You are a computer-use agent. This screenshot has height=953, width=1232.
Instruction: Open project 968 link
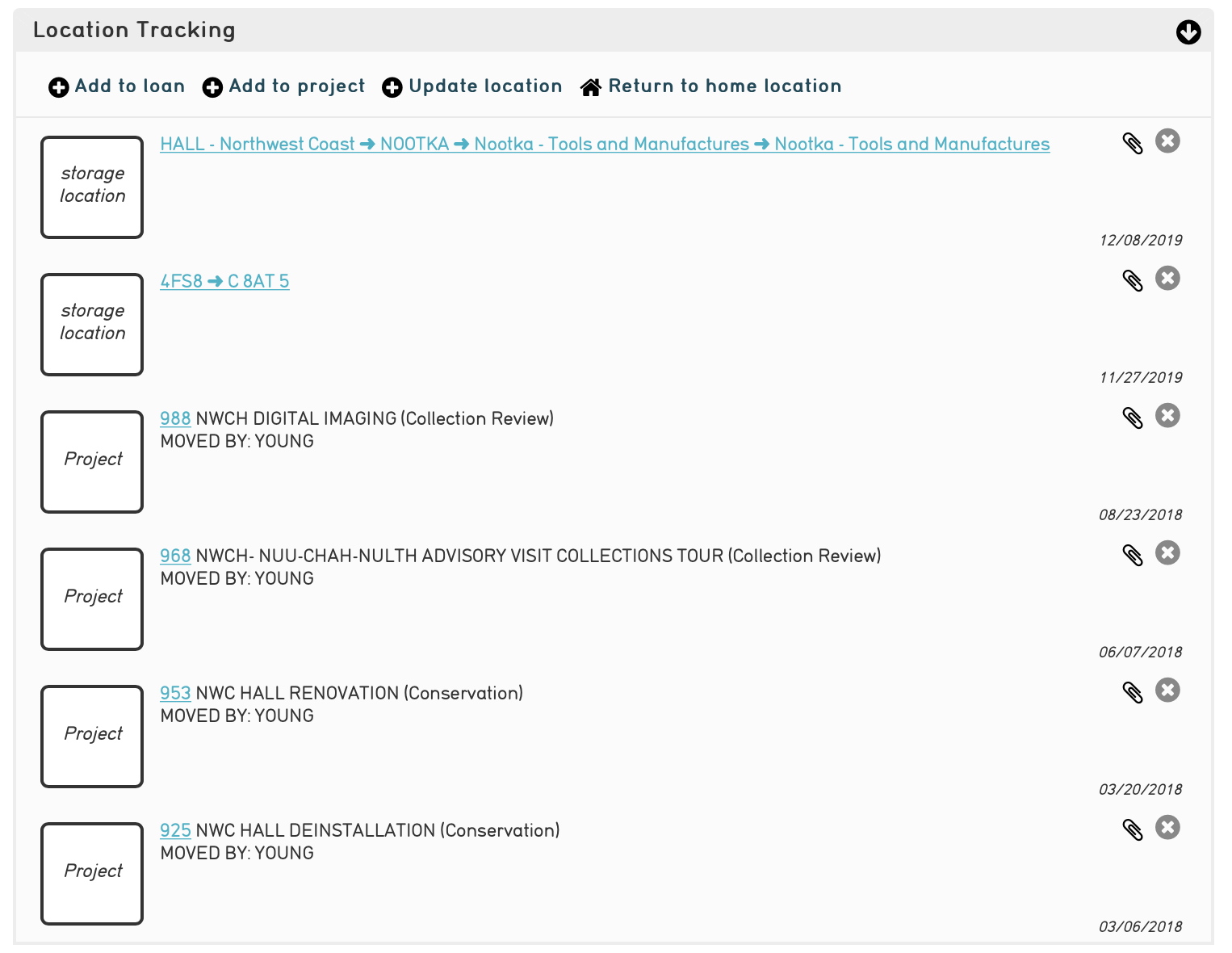[175, 556]
